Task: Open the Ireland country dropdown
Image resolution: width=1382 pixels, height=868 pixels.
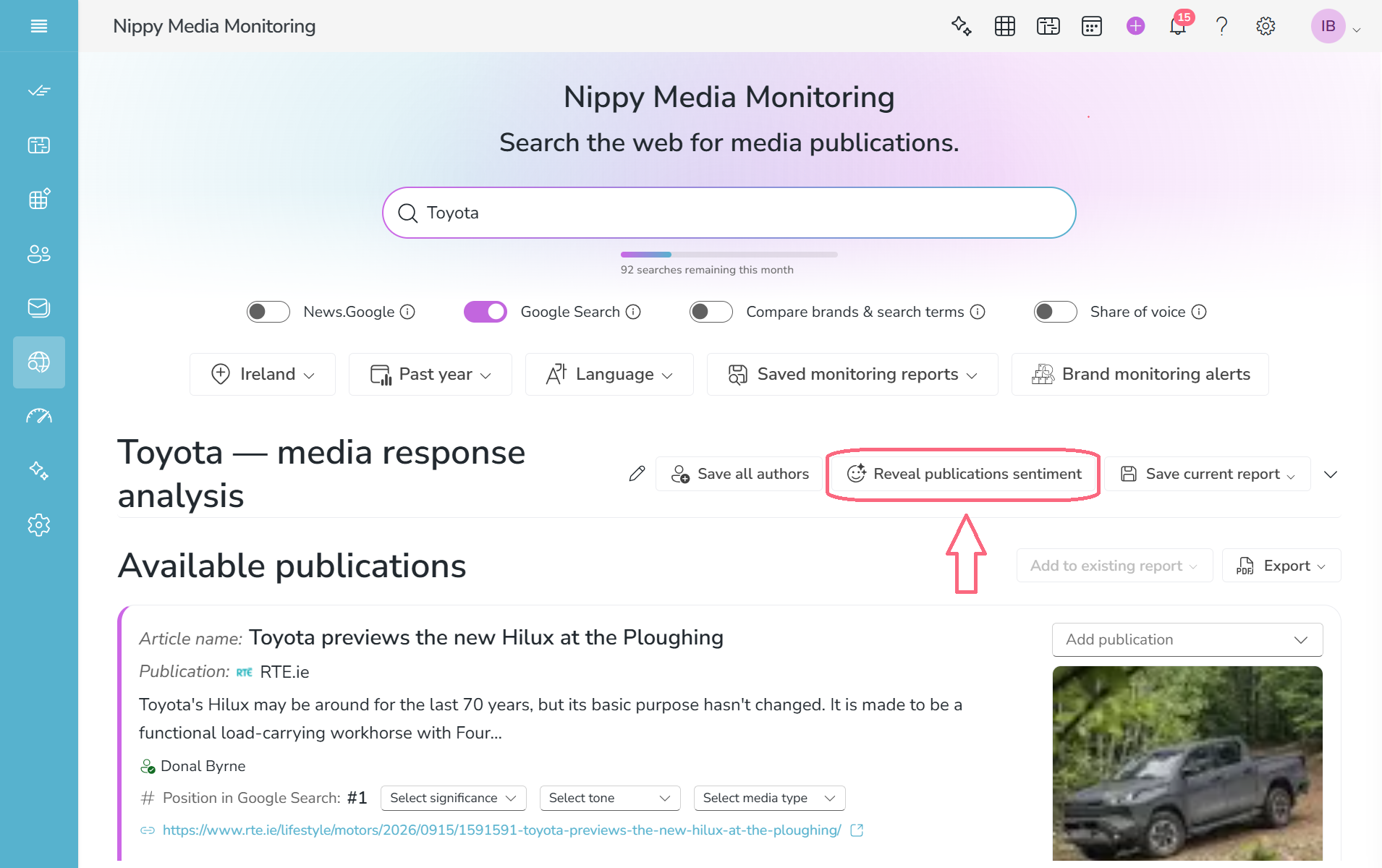Action: (x=263, y=374)
